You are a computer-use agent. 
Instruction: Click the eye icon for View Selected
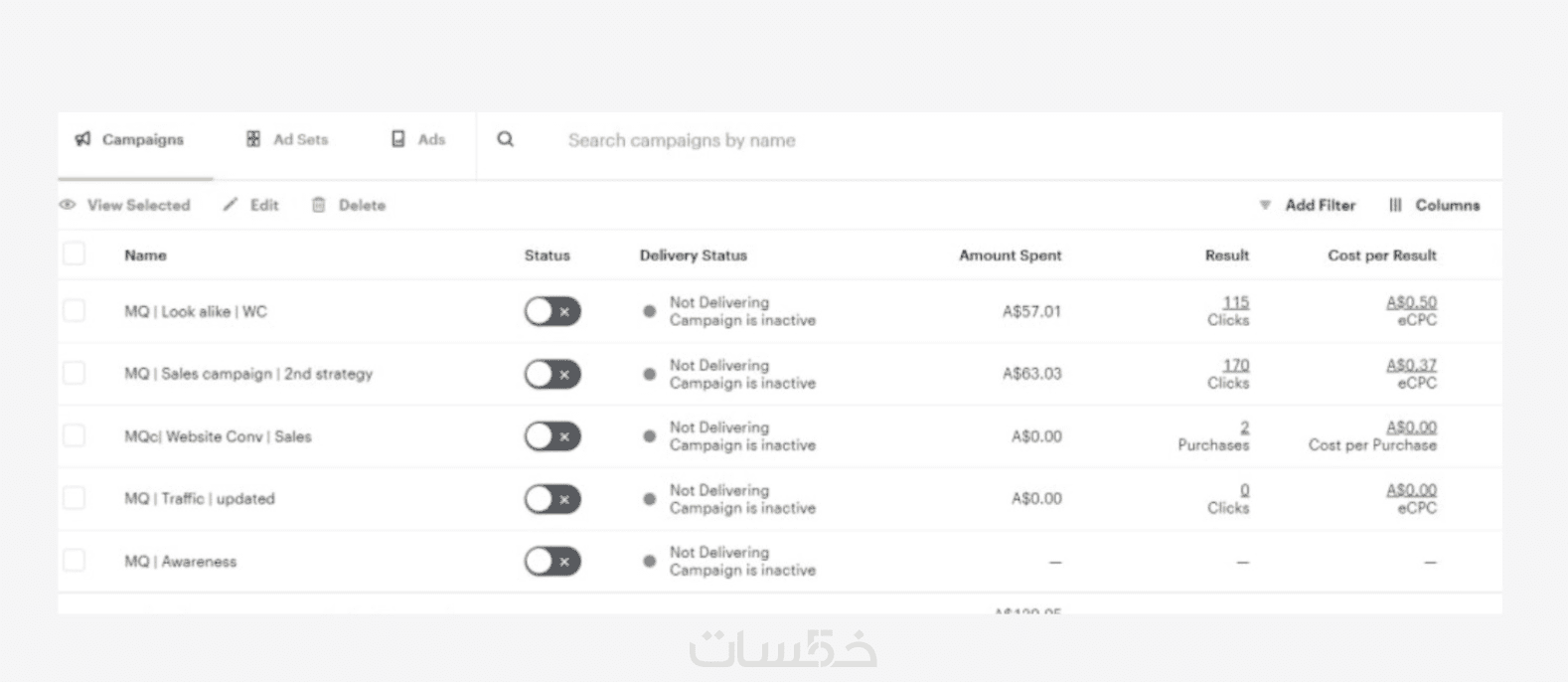[x=68, y=205]
